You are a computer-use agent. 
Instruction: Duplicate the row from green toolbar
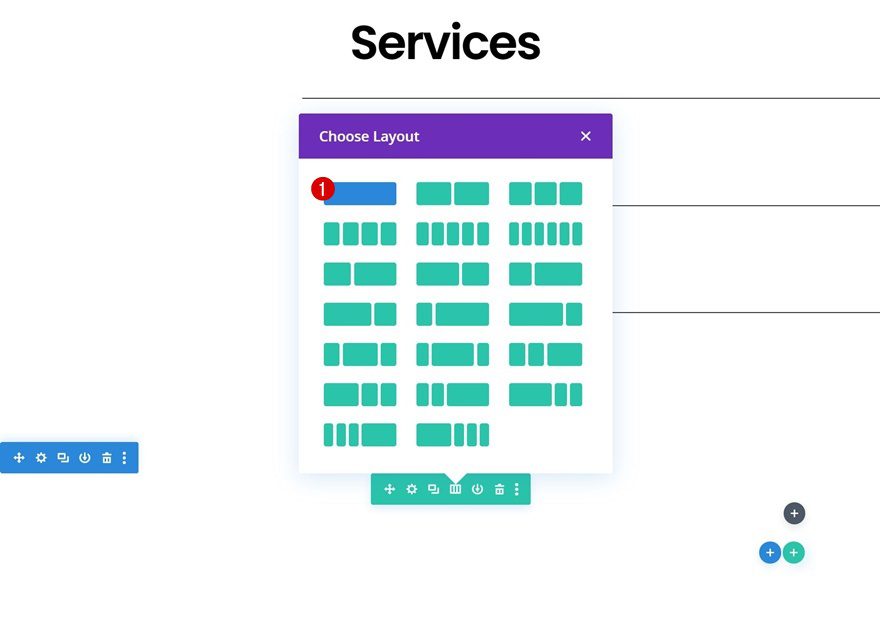coord(433,489)
